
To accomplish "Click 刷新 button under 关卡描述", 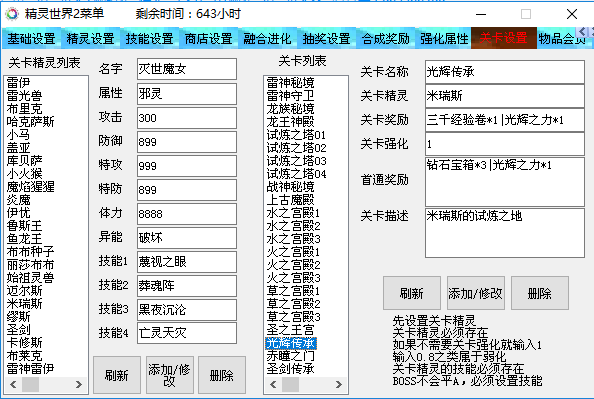I will pos(412,293).
